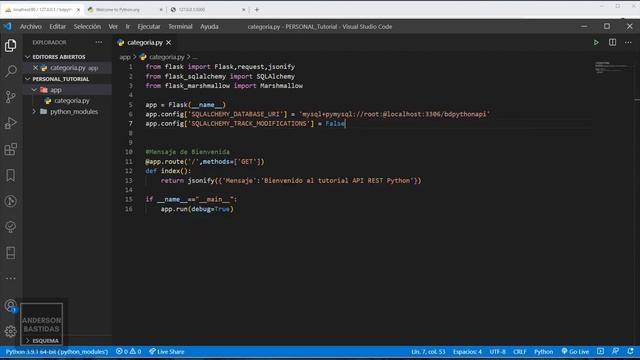Close Welcome to Python.org browser tab
This screenshot has width=640, height=360.
click(x=161, y=9)
